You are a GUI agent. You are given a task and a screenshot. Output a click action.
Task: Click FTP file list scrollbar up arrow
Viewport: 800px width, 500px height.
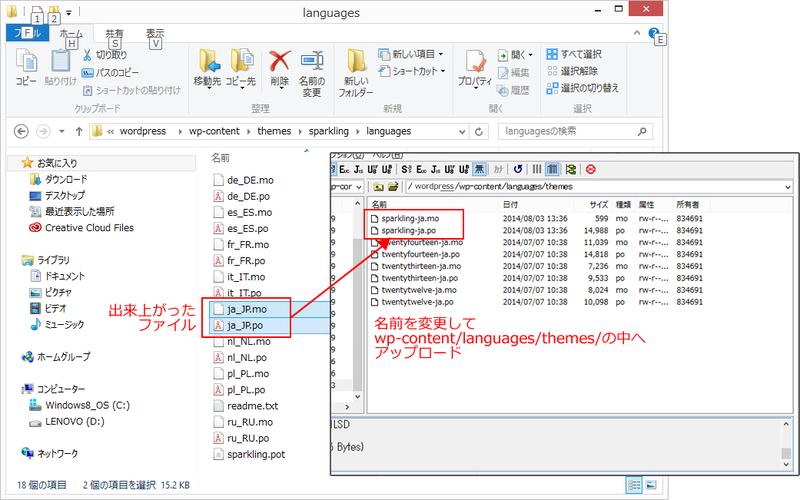(x=357, y=204)
